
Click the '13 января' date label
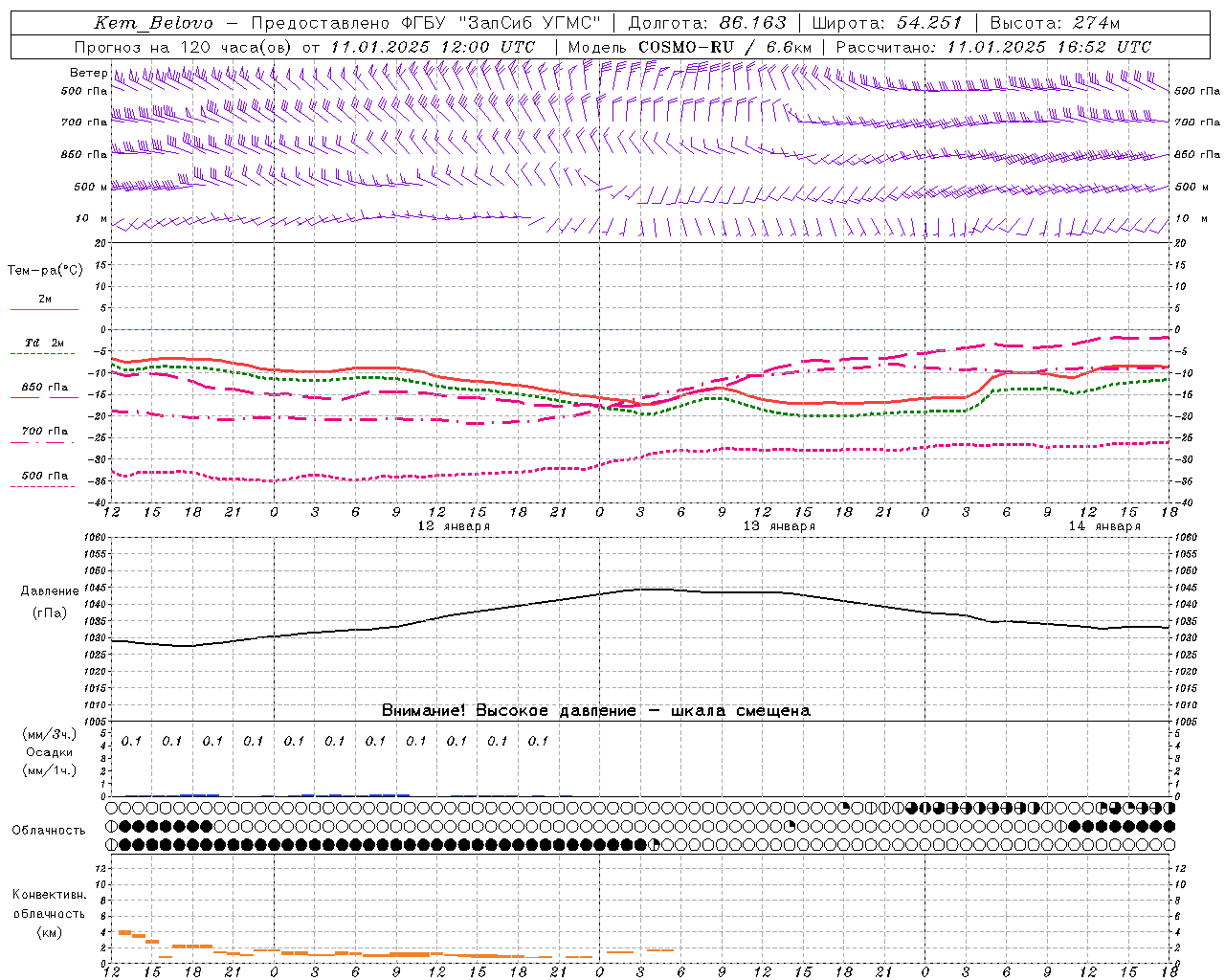pos(779,526)
